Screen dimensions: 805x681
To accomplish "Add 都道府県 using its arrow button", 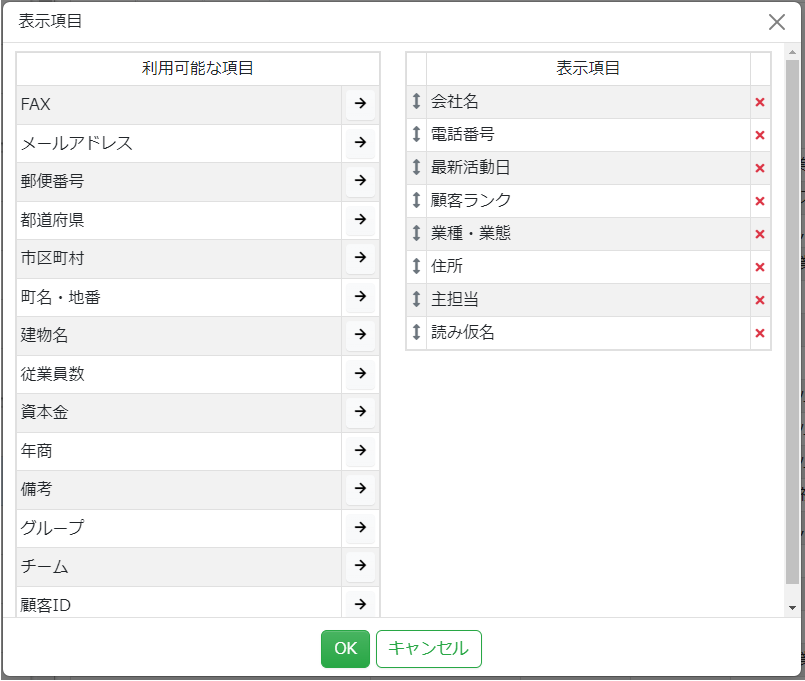I will (360, 219).
